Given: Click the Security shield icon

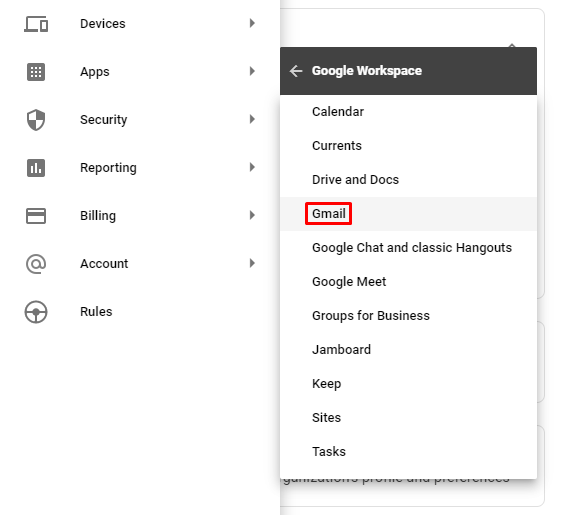Looking at the screenshot, I should [36, 120].
